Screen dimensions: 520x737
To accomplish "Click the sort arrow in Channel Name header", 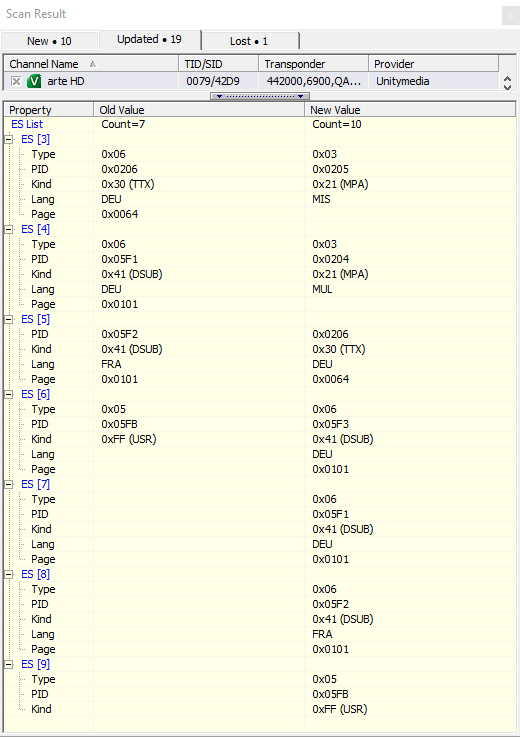I will tap(93, 64).
